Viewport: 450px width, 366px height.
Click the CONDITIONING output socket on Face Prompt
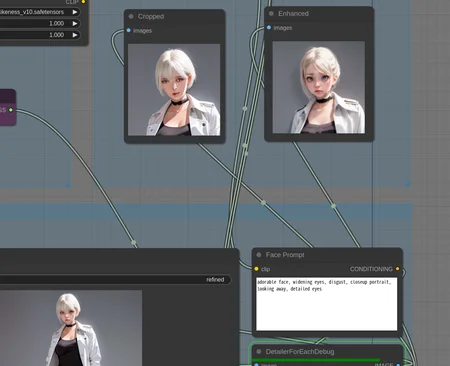(398, 269)
